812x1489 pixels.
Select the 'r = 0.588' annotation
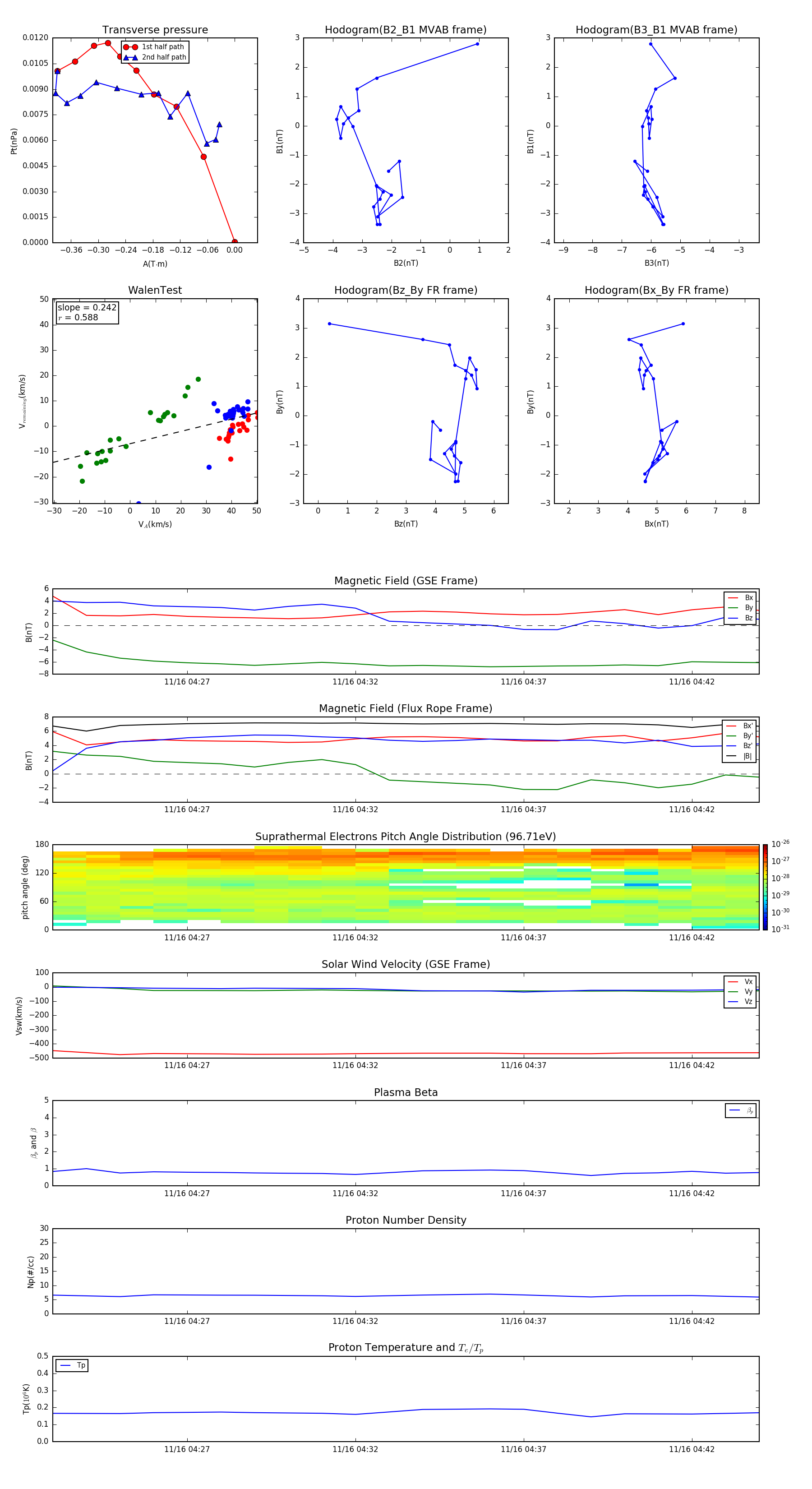tap(78, 317)
